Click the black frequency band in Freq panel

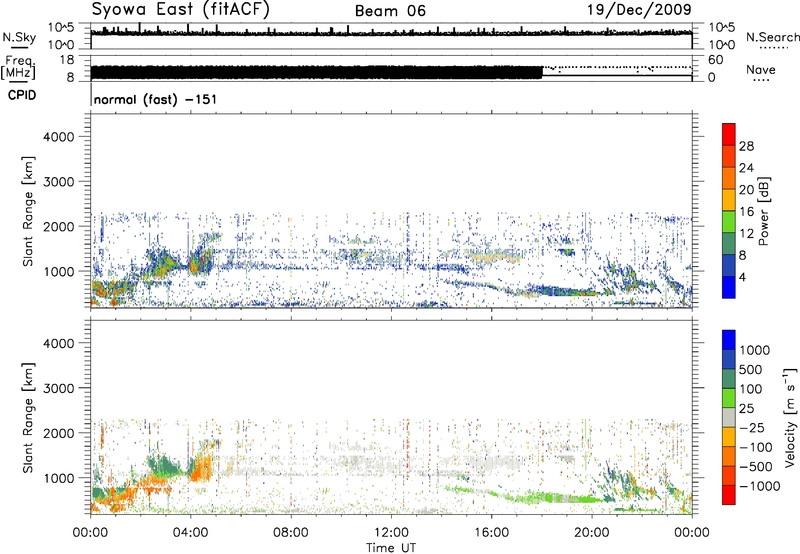pos(316,72)
